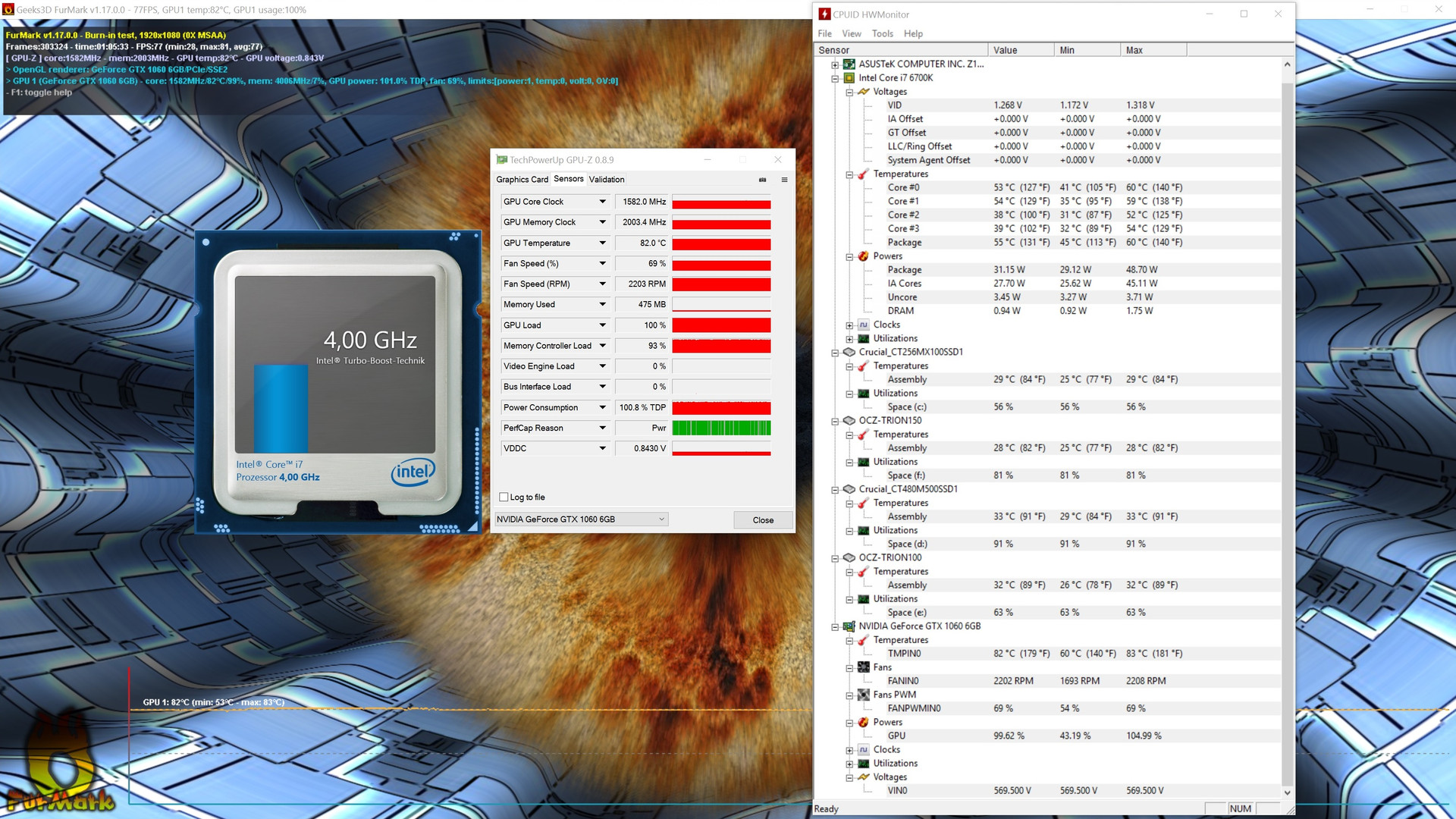The width and height of the screenshot is (1456, 819).
Task: Click the Memory Used graph bar
Action: (721, 305)
